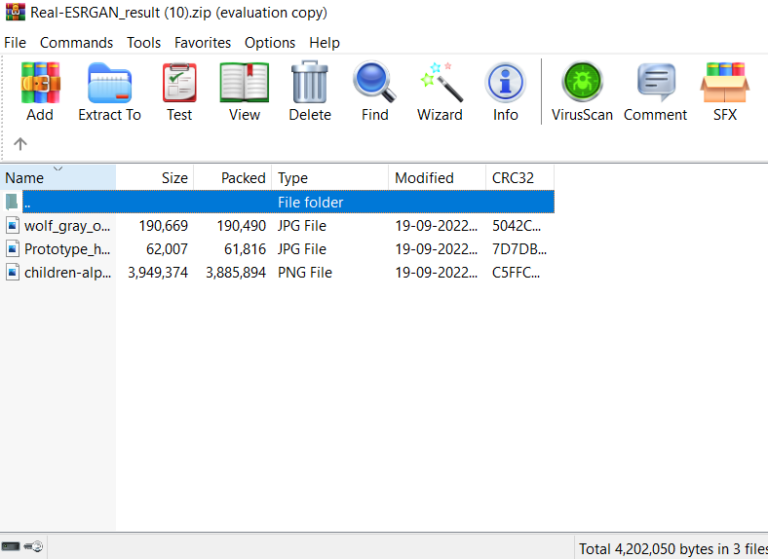768x559 pixels.
Task: Show archive Info icon
Action: [505, 90]
